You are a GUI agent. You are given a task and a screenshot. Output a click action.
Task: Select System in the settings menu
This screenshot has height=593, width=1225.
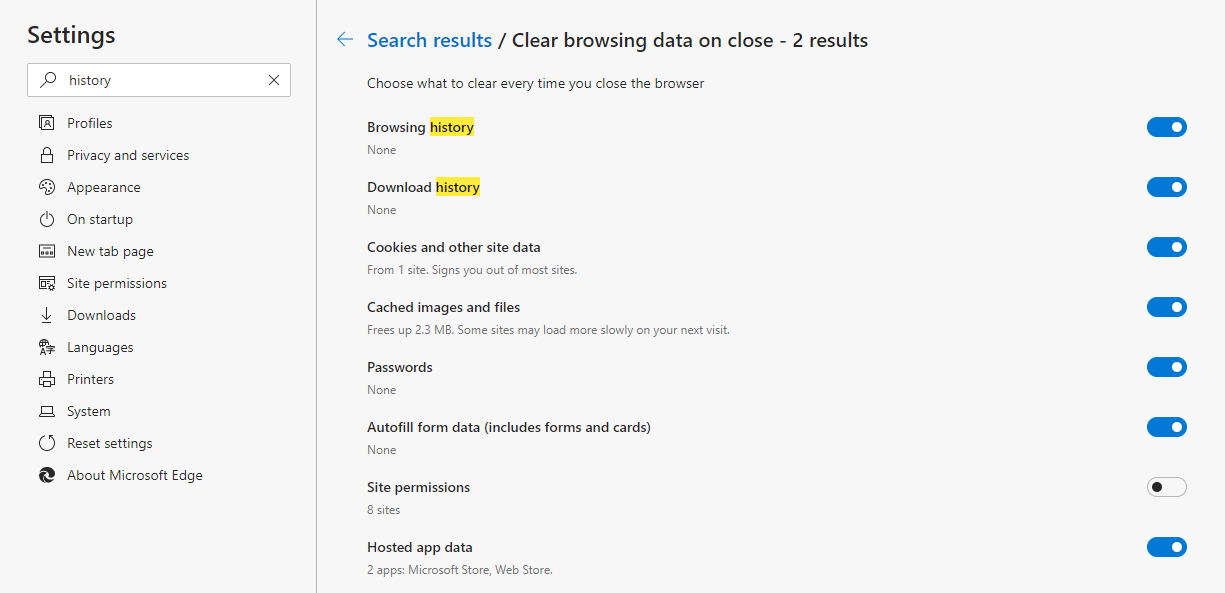pyautogui.click(x=88, y=411)
